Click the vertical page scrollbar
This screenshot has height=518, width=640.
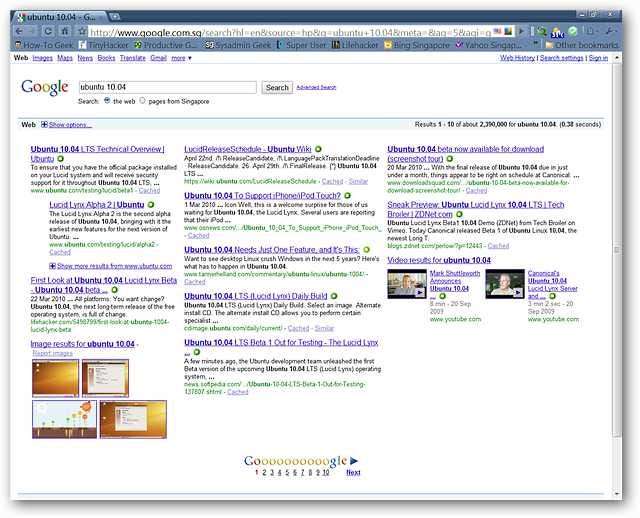[x=615, y=250]
